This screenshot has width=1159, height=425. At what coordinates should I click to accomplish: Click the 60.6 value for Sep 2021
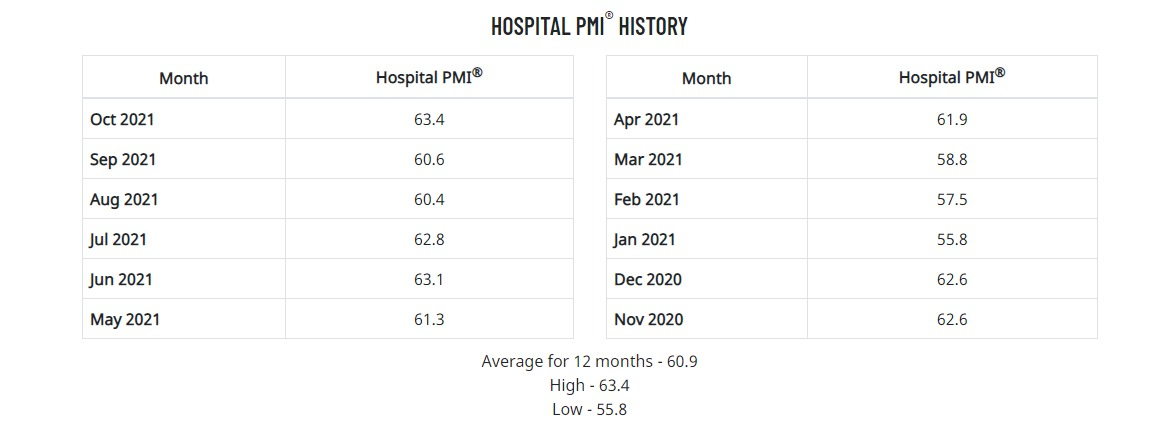pos(429,159)
